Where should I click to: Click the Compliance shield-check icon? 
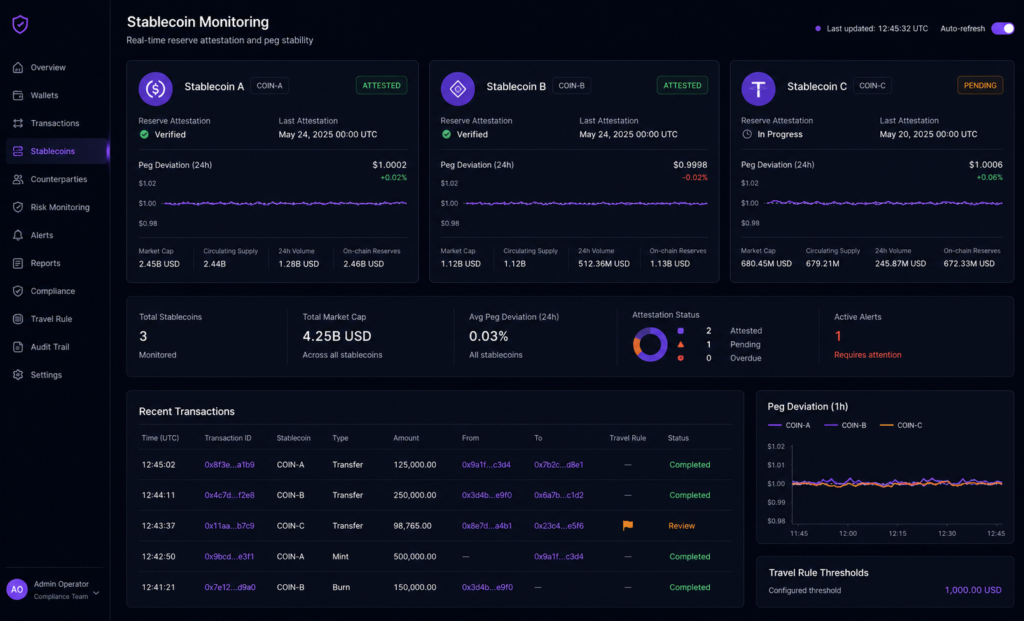point(18,291)
